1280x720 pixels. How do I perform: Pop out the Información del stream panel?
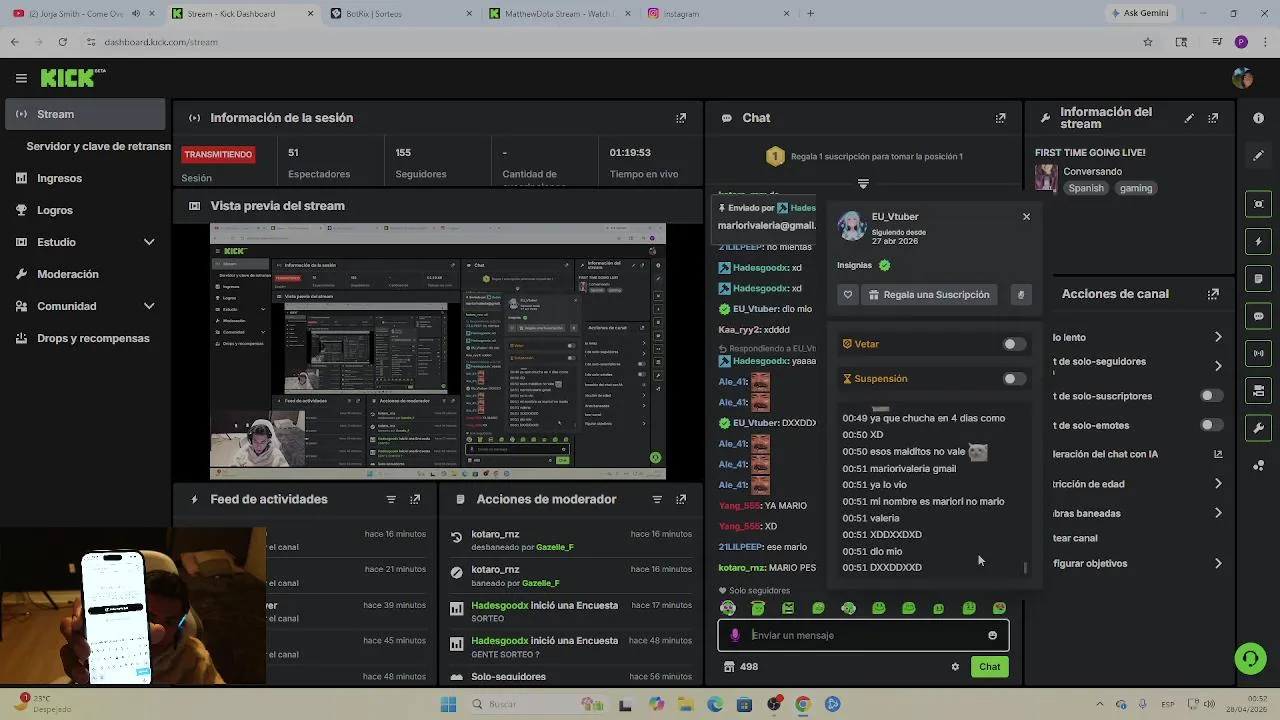pos(1213,118)
